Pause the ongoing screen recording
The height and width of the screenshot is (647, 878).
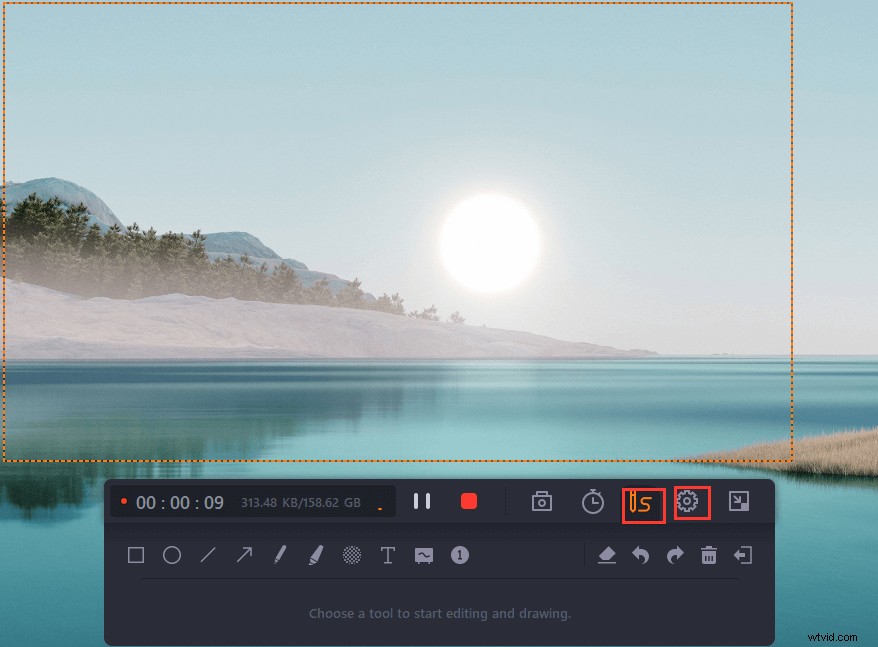(421, 502)
